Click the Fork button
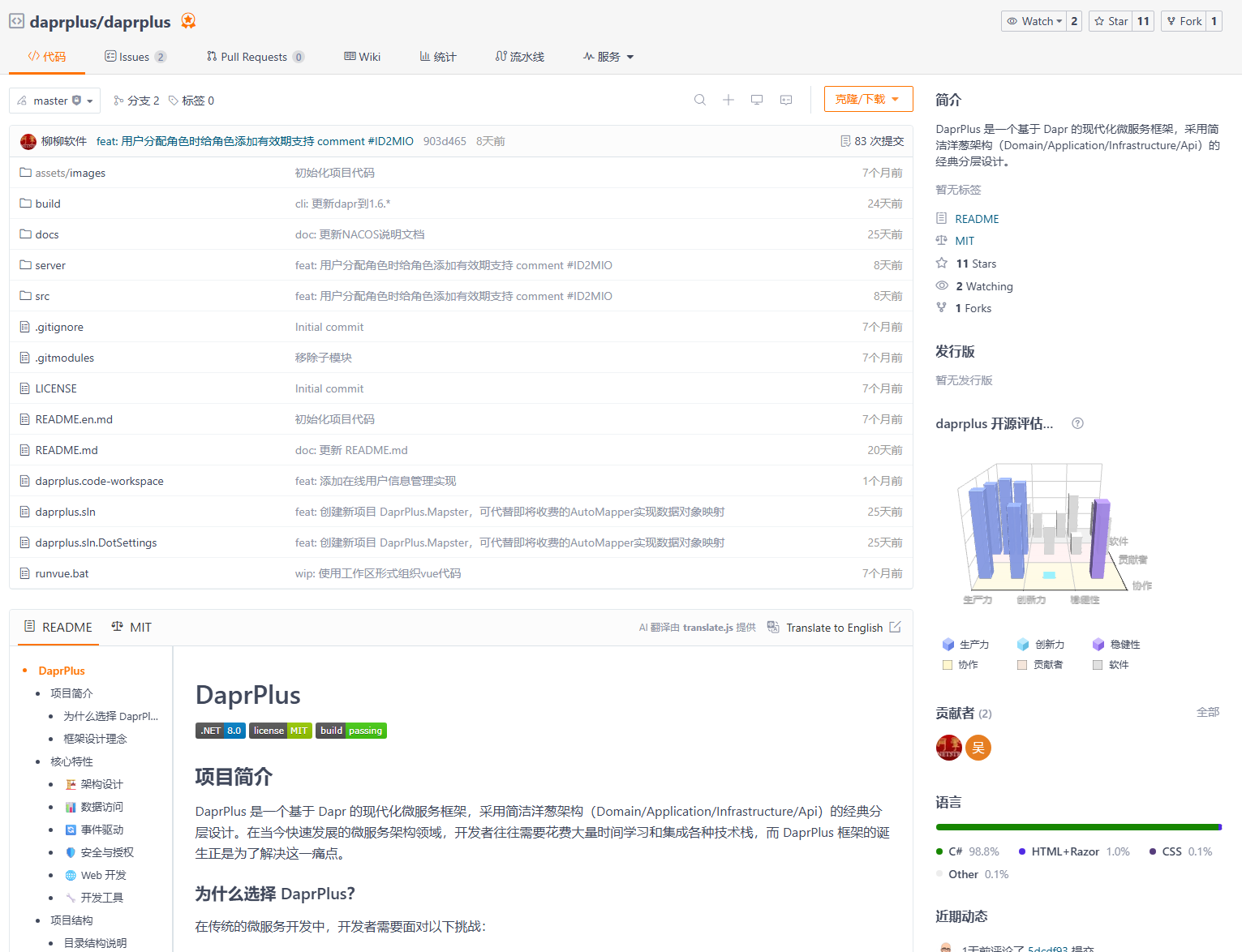The width and height of the screenshot is (1242, 952). tap(1184, 21)
